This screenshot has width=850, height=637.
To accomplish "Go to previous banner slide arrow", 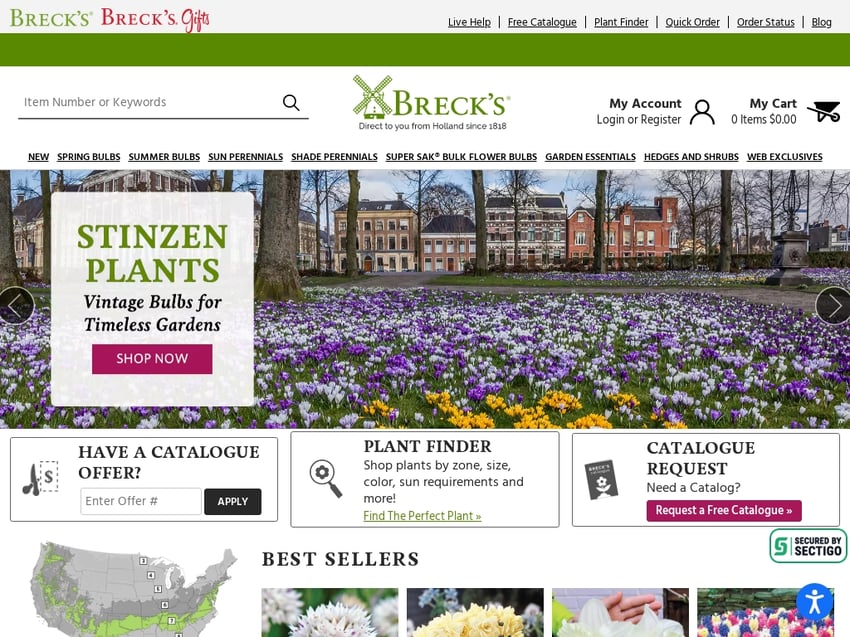I will [x=15, y=306].
